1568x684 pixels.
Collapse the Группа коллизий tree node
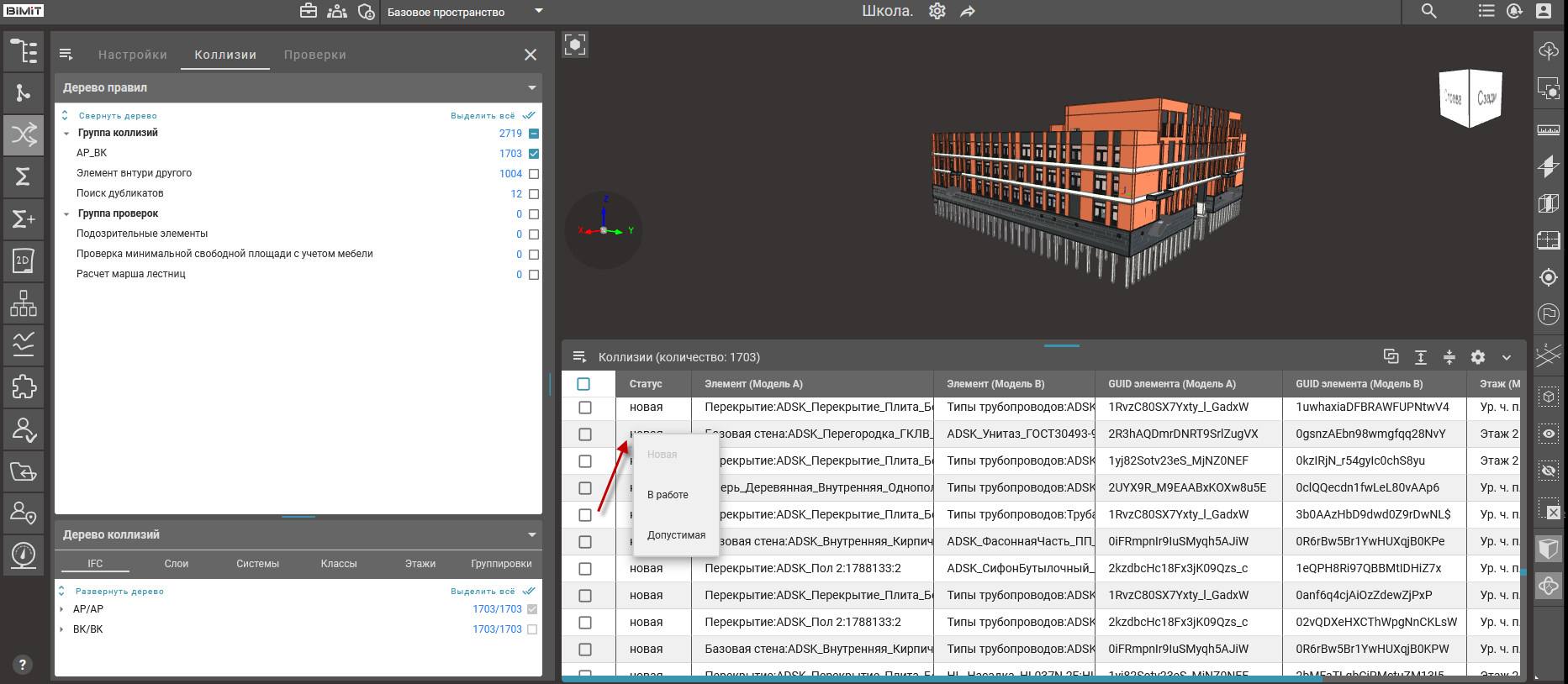coord(66,134)
